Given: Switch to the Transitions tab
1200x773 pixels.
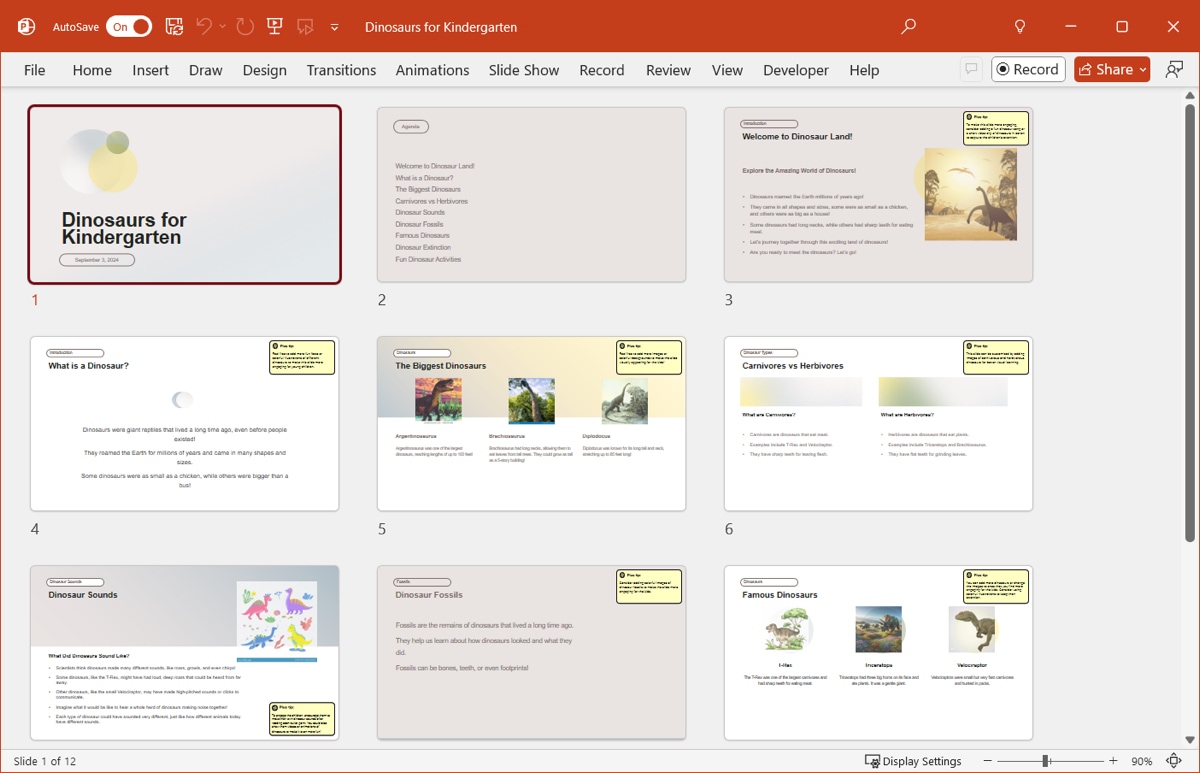Looking at the screenshot, I should click(x=341, y=70).
